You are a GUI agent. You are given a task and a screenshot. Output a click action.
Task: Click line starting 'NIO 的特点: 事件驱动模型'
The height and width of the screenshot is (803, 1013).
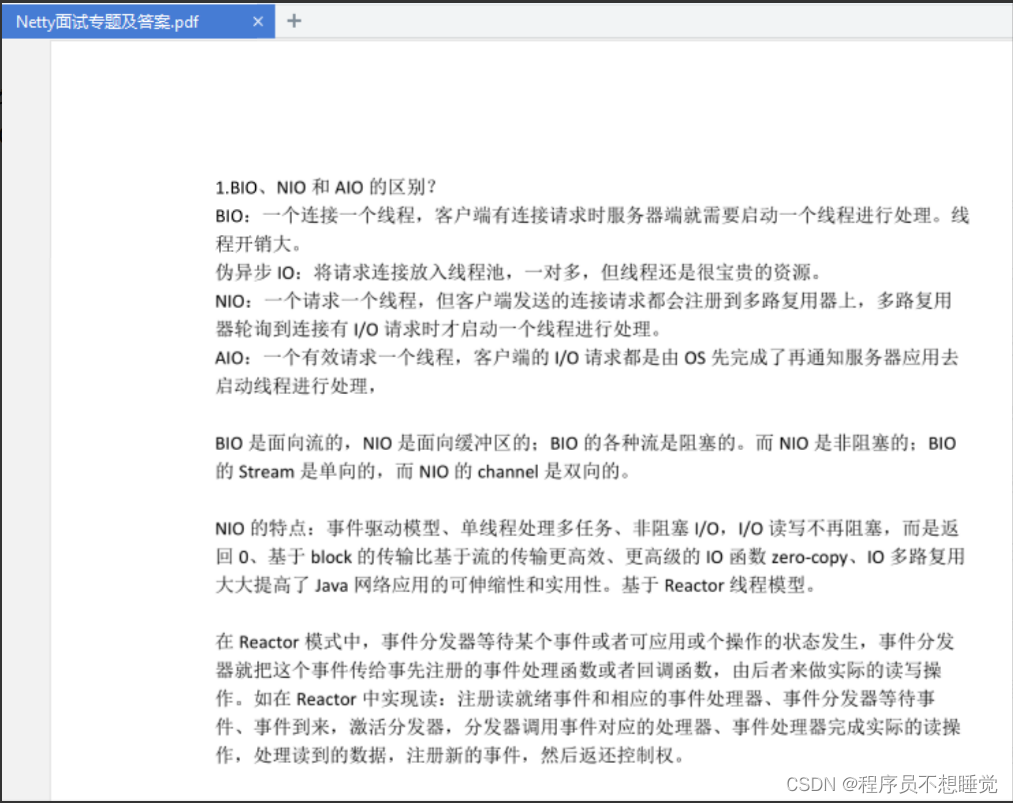[x=587, y=528]
